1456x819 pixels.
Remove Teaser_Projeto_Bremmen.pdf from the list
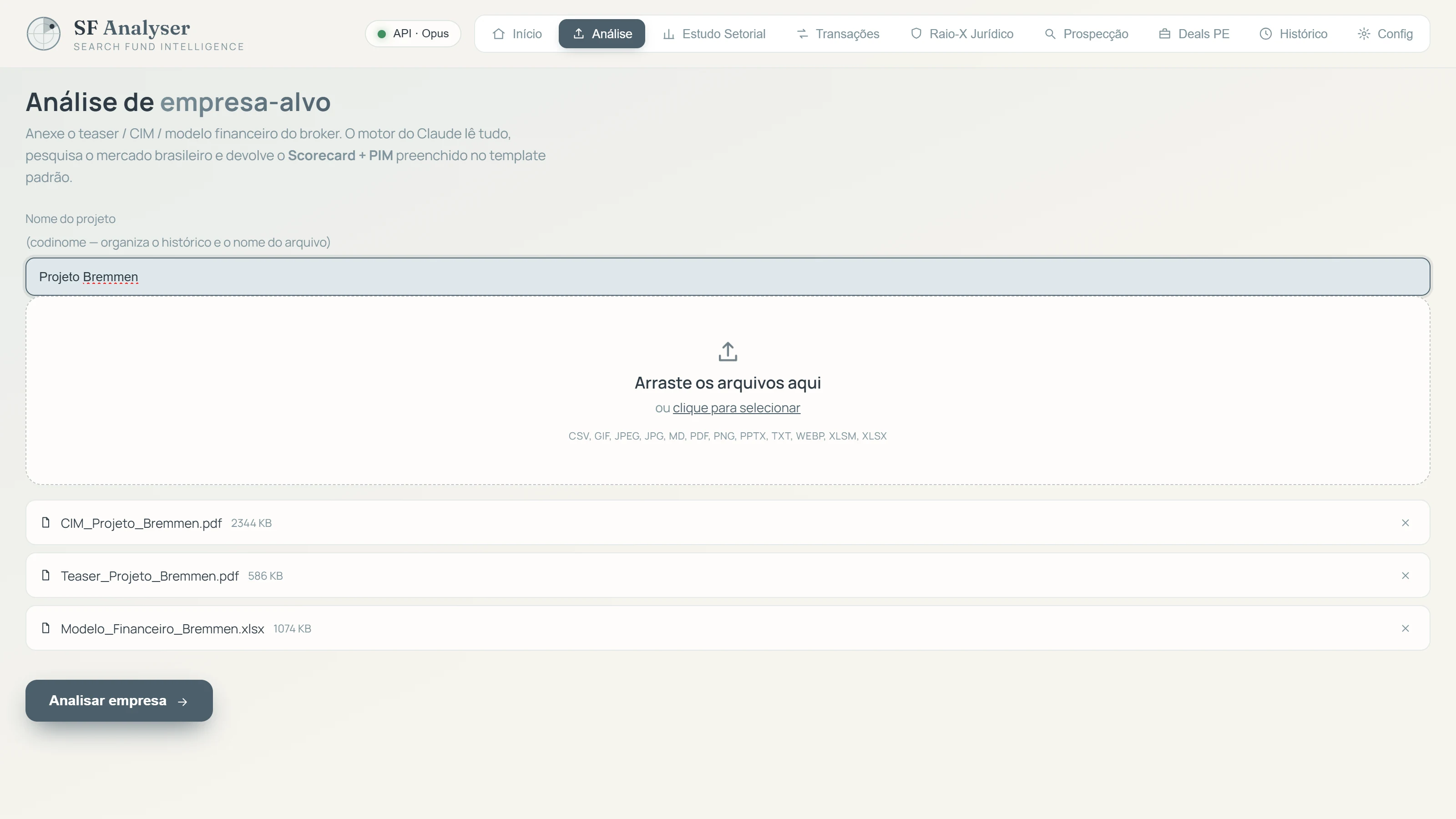(1405, 576)
